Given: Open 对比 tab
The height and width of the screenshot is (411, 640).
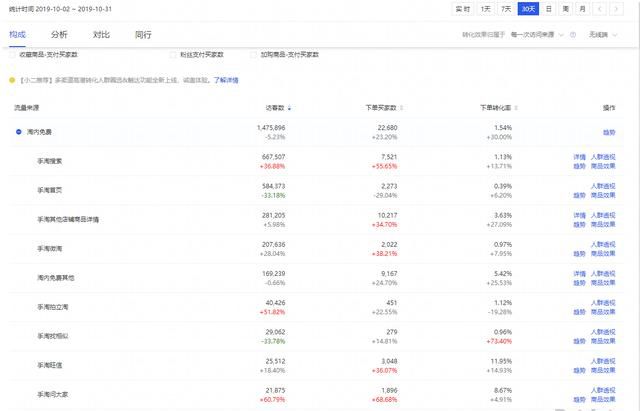Looking at the screenshot, I should 101,34.
